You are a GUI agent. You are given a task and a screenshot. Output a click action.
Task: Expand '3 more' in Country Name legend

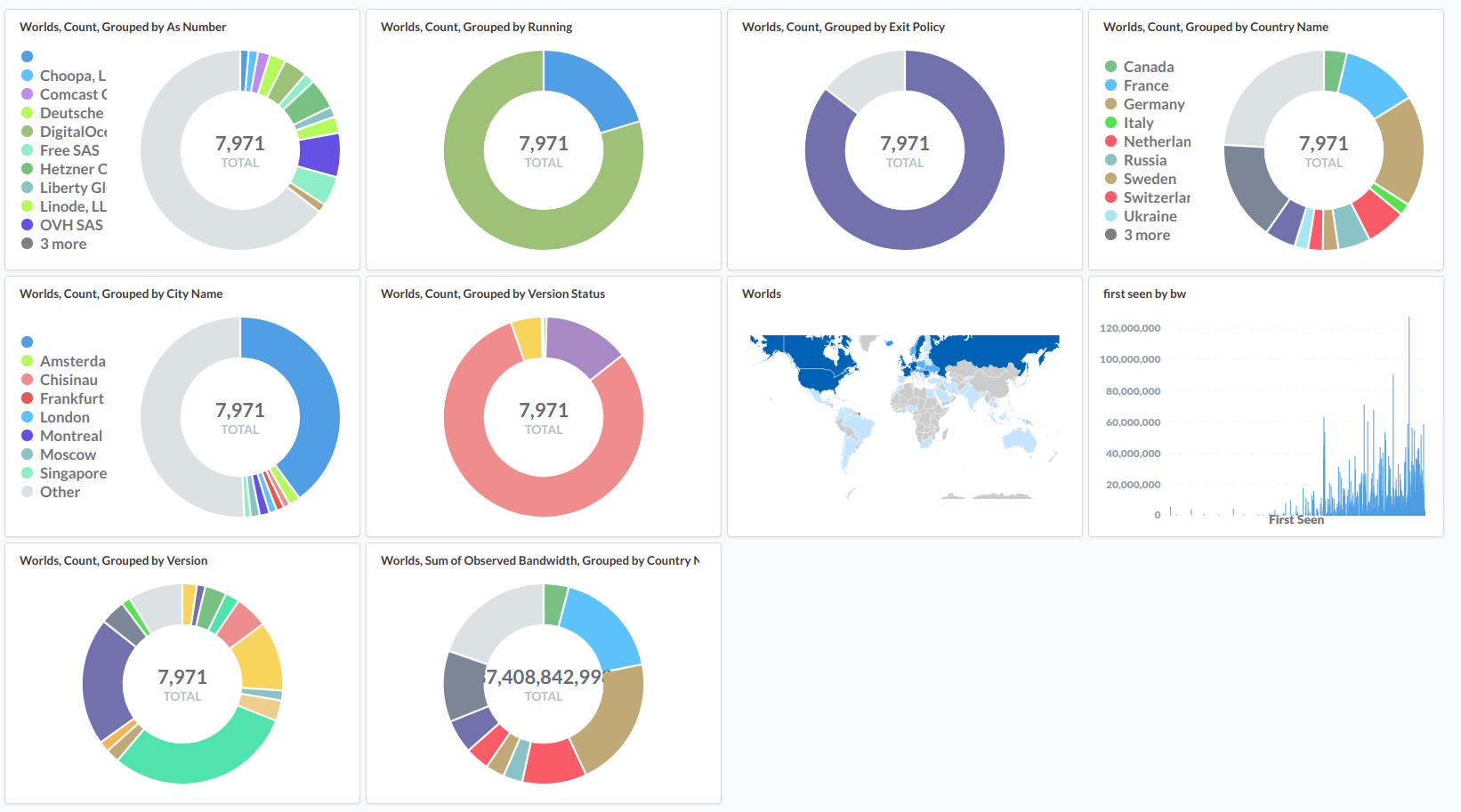point(1138,235)
